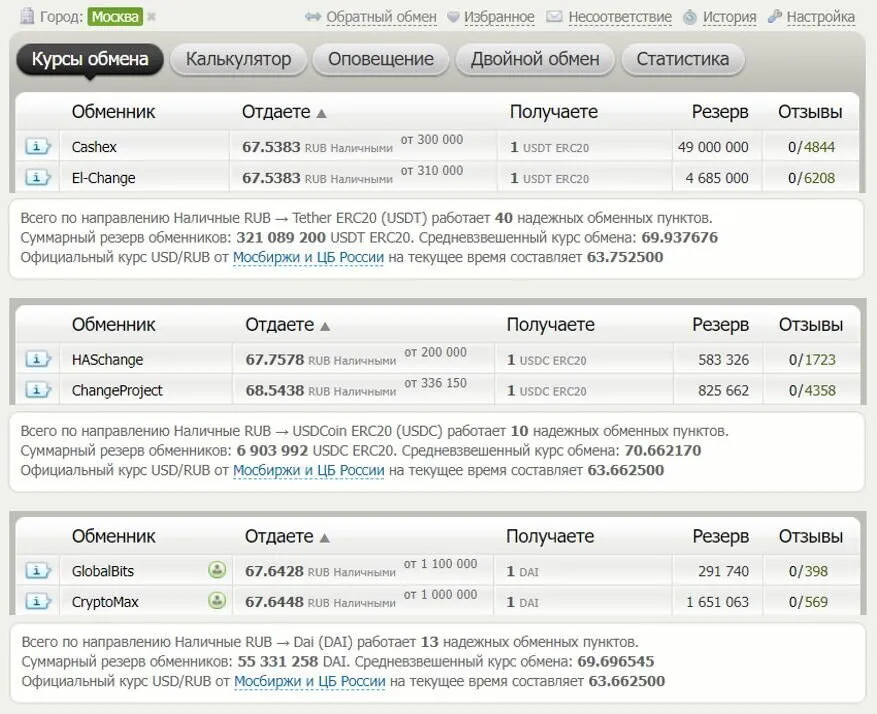Sort DAI table by Отдаете arrow
This screenshot has width=877, height=714.
coord(324,537)
